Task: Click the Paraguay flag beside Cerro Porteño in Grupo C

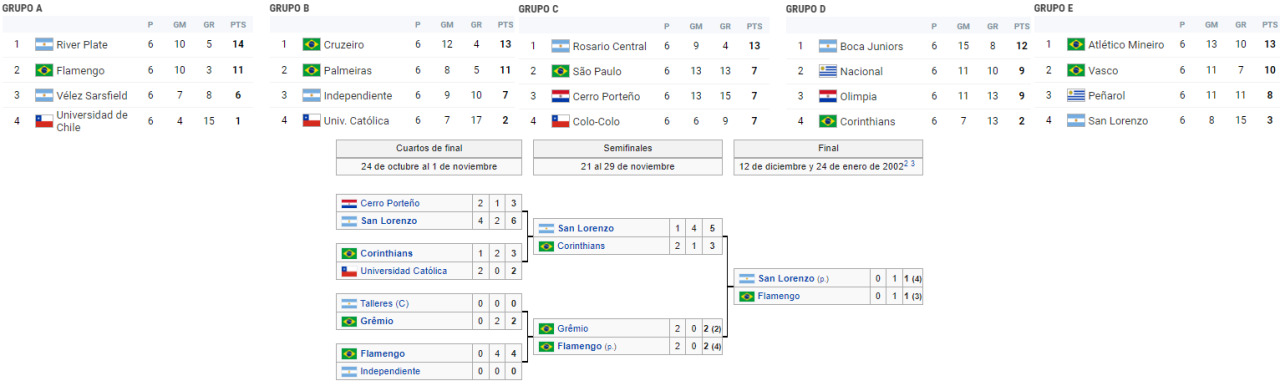Action: (x=560, y=96)
